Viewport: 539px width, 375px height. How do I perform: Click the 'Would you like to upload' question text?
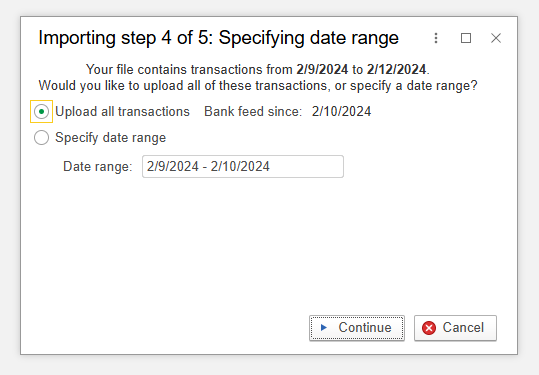click(258, 86)
